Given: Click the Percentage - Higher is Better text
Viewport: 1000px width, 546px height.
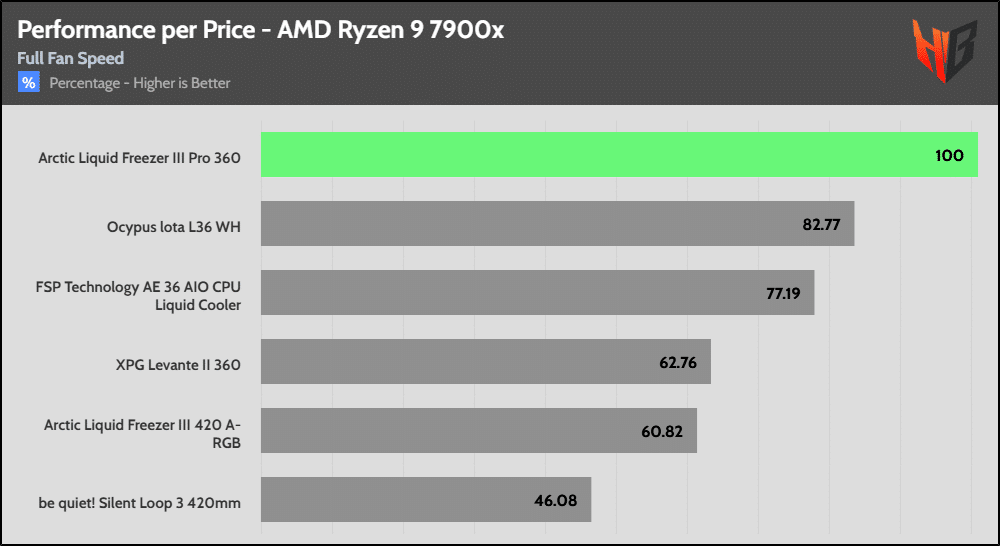Looking at the screenshot, I should pos(140,83).
